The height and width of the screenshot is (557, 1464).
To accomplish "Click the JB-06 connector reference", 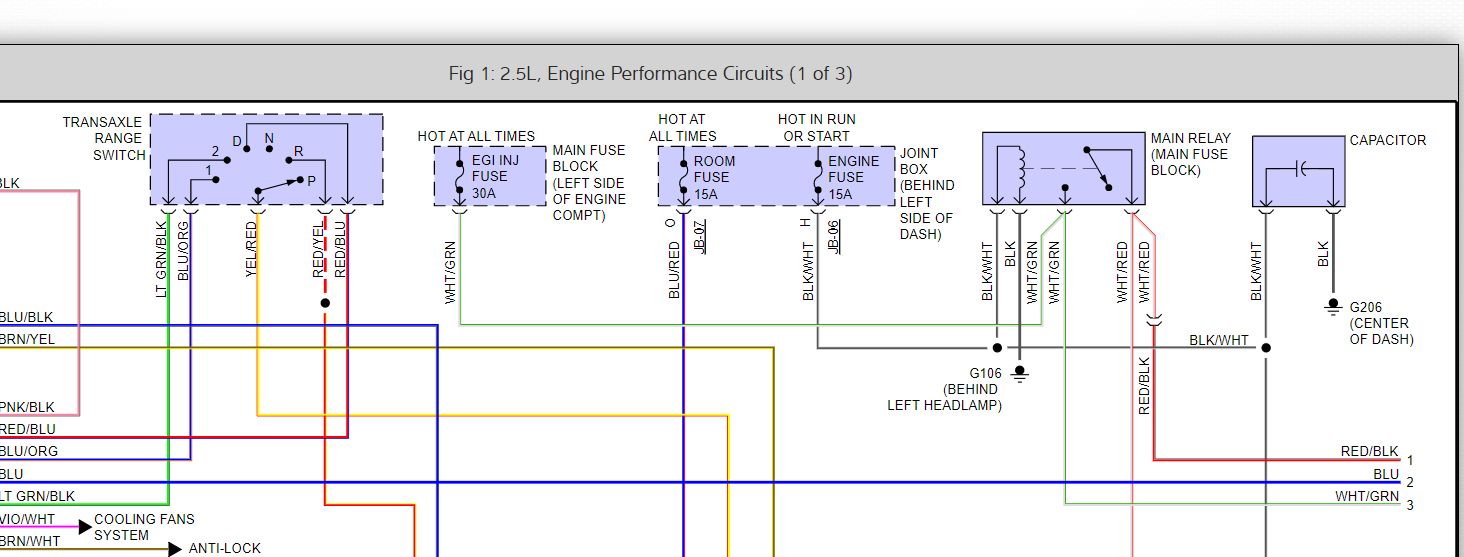I will point(833,236).
